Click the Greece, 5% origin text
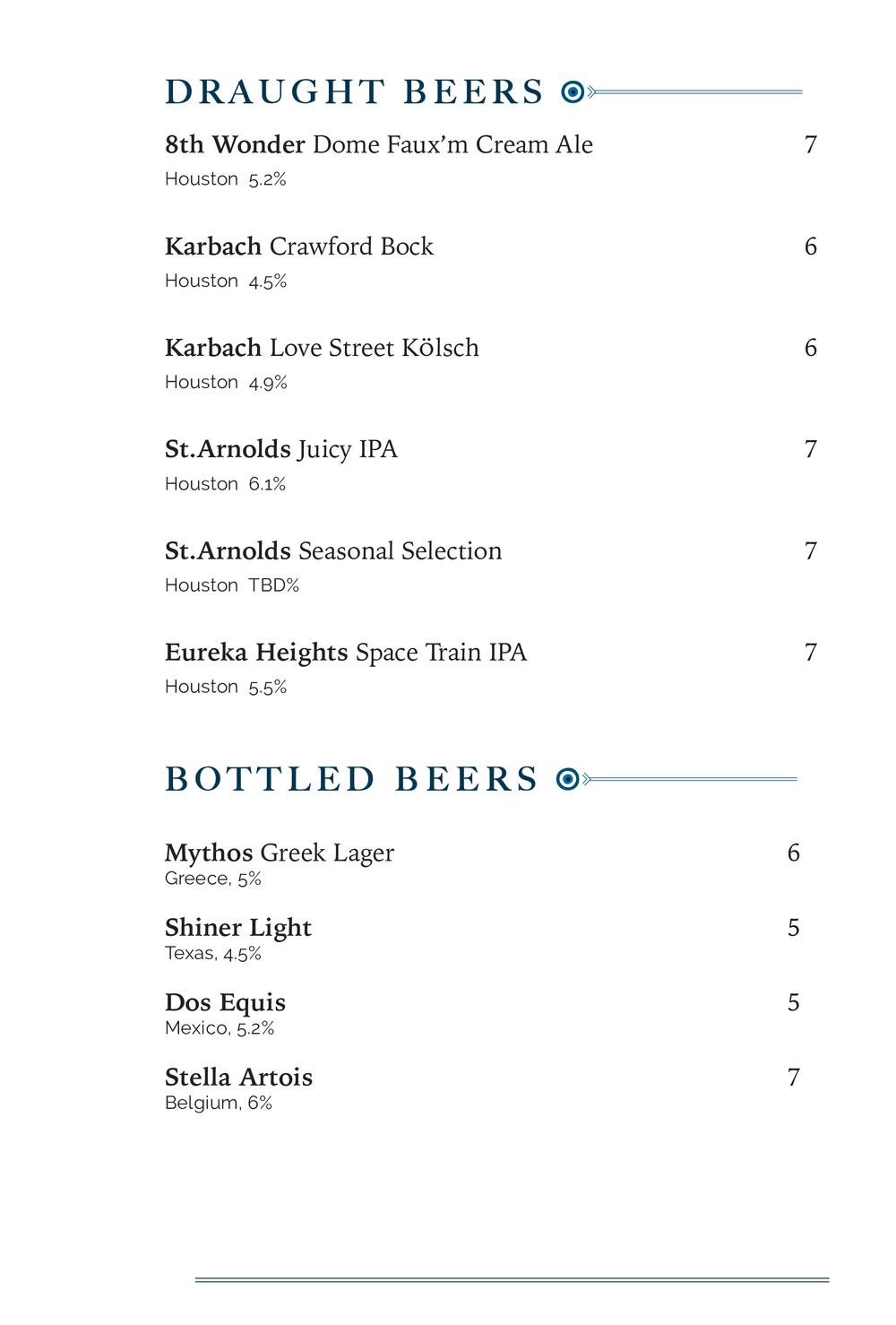Image resolution: width=896 pixels, height=1325 pixels. pyautogui.click(x=213, y=879)
